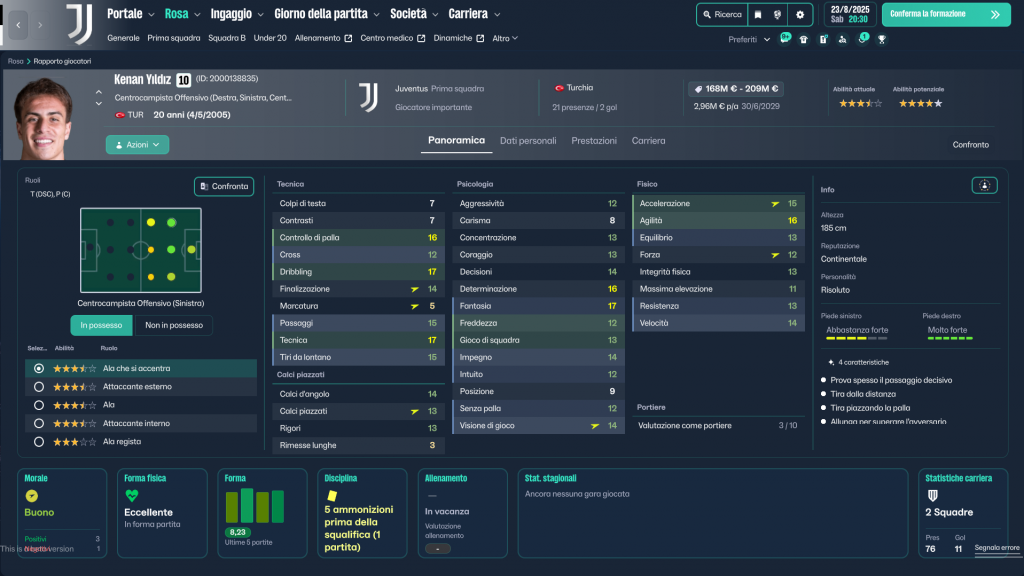The height and width of the screenshot is (576, 1024).
Task: Open the messages icon with the 9+ badge
Action: click(x=785, y=39)
